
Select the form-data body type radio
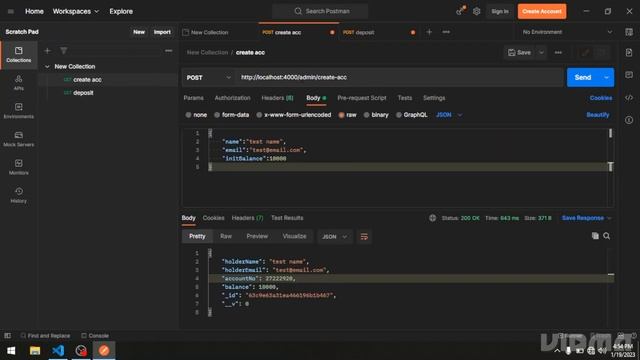(217, 115)
